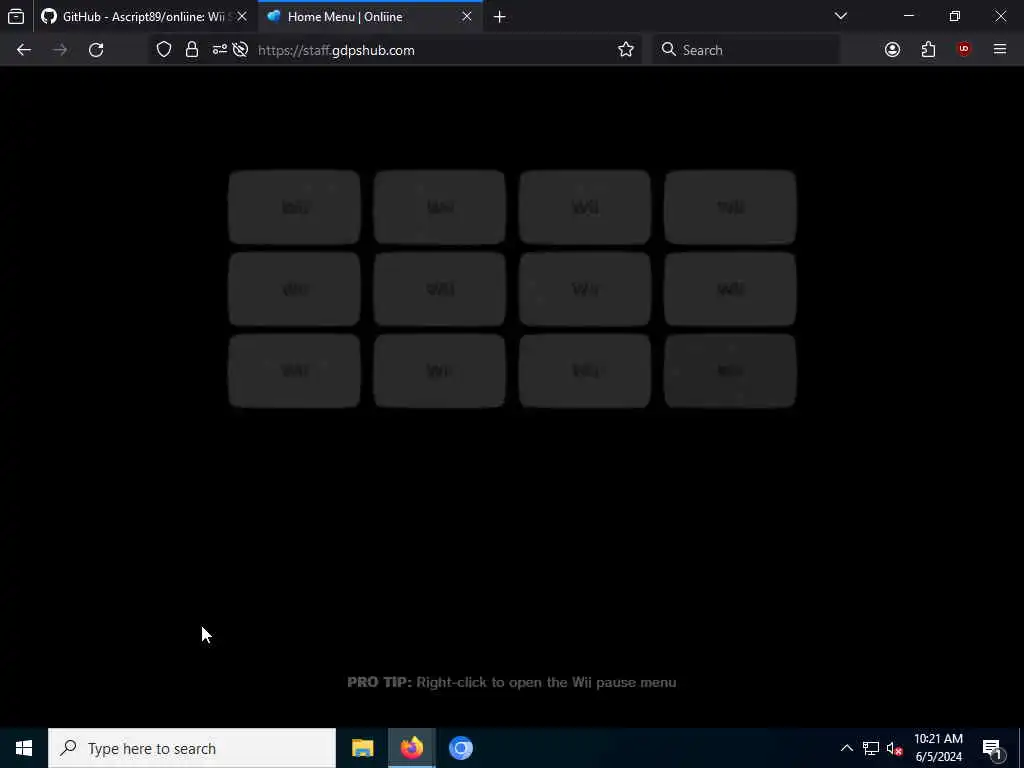Expand the list all tabs dropdown
1024x768 pixels.
point(840,16)
